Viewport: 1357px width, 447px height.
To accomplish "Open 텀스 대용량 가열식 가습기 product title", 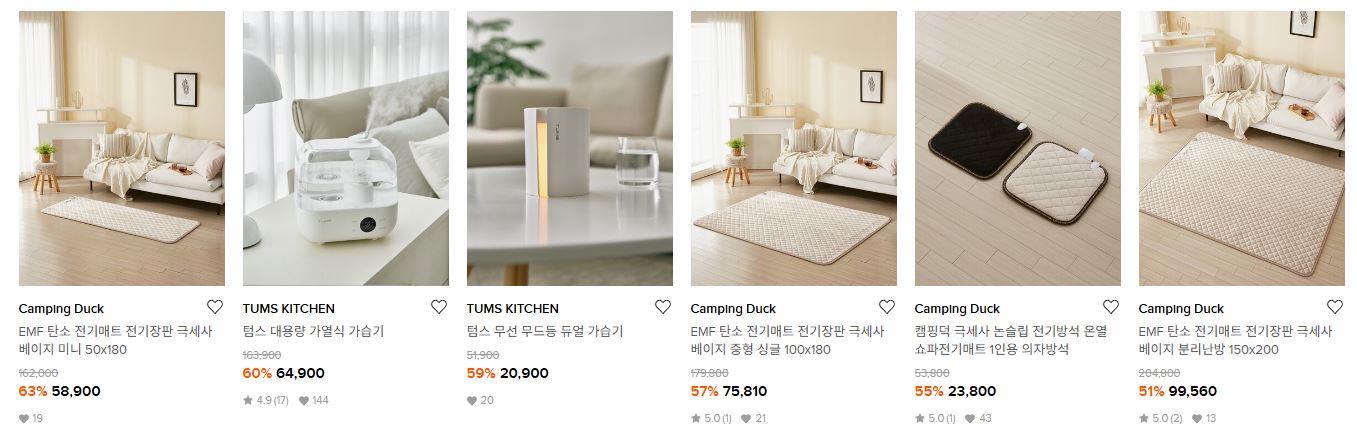I will click(313, 331).
